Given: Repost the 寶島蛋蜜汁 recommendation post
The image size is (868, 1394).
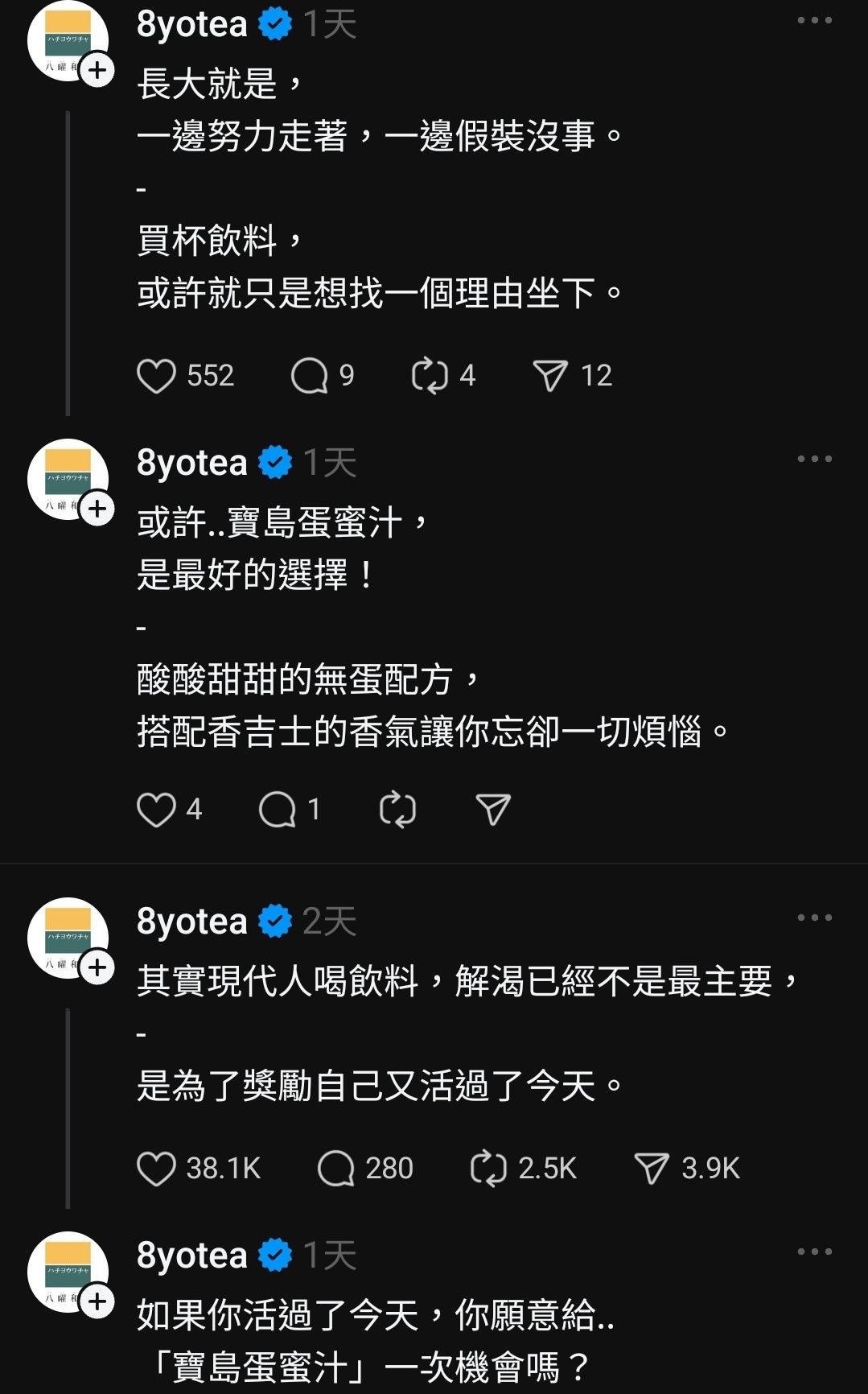Looking at the screenshot, I should point(397,810).
